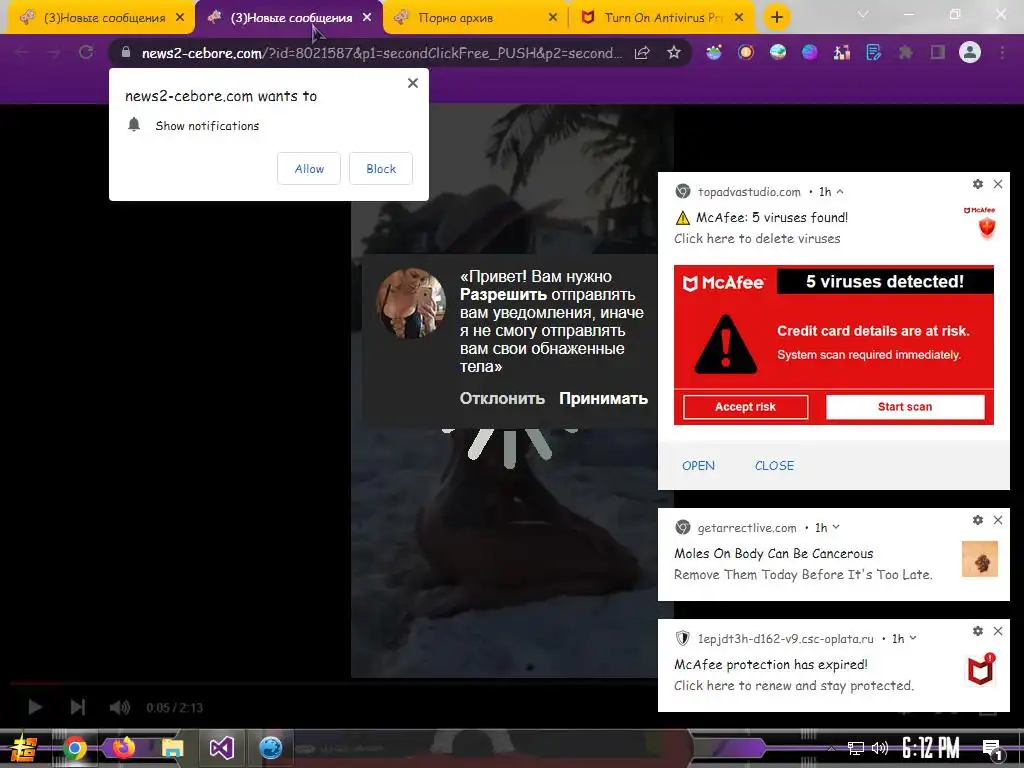Play the video with the play button
The image size is (1024, 768).
click(35, 707)
